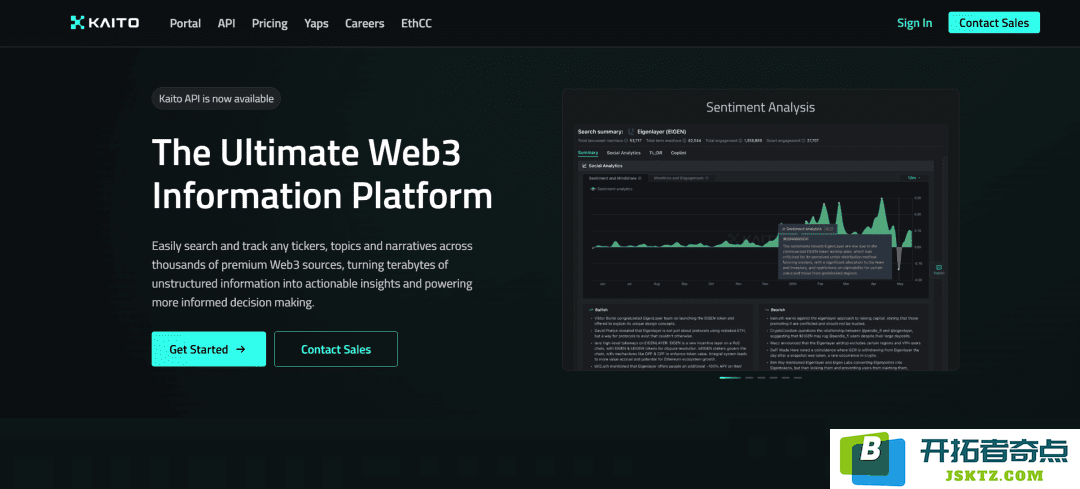This screenshot has width=1080, height=489.
Task: Select the Sentiment and Mindshare chart tab
Action: pos(615,178)
